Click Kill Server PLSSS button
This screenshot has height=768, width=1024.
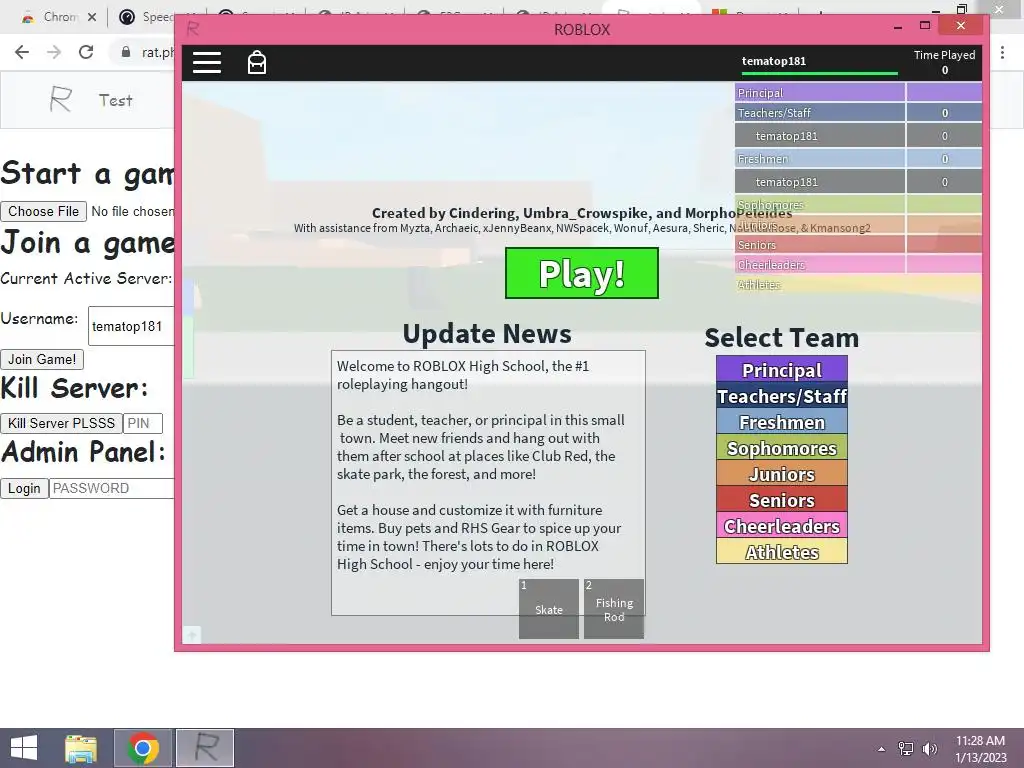[61, 423]
